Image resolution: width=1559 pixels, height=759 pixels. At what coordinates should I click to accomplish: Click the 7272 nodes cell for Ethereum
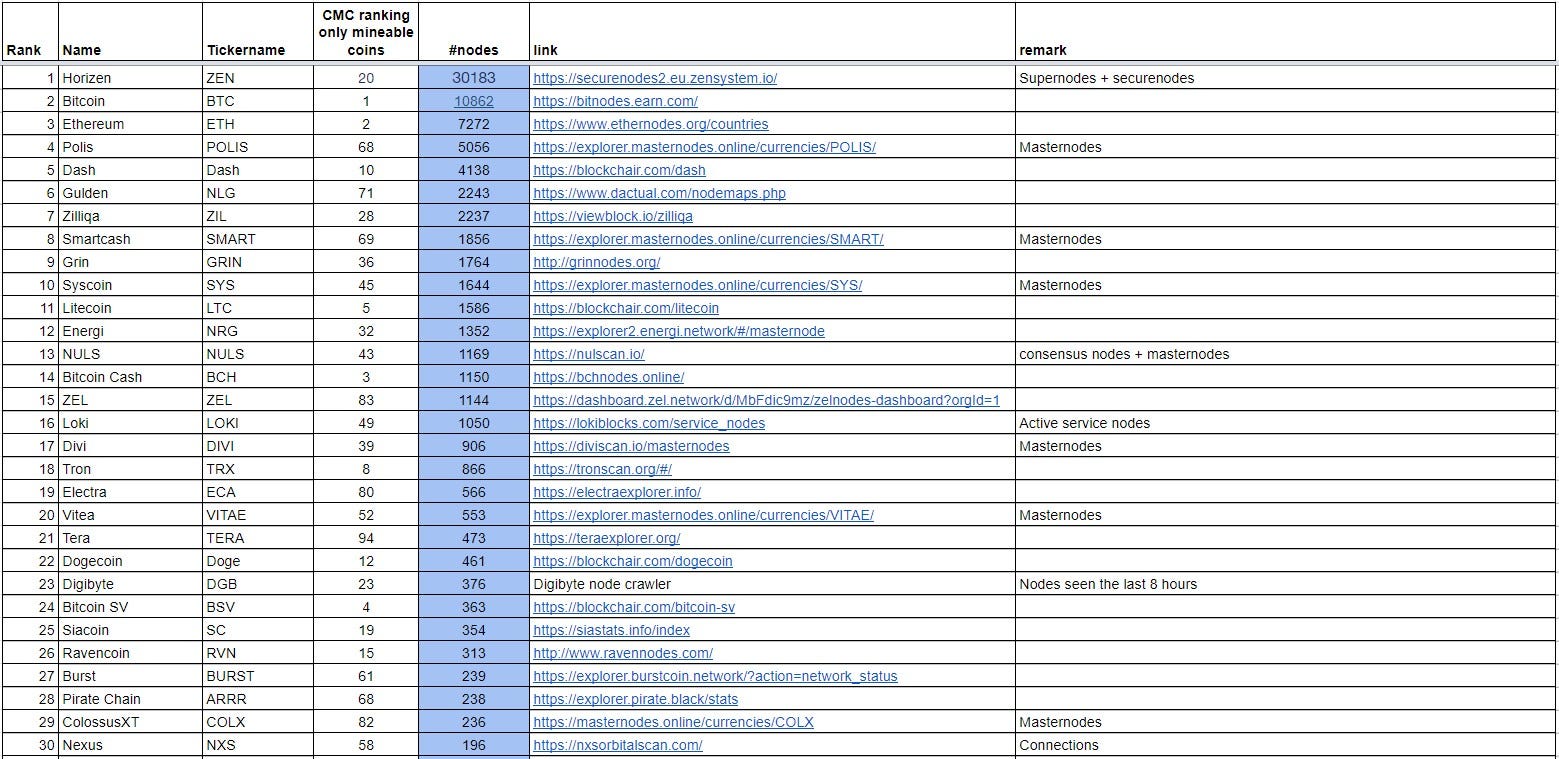point(474,124)
